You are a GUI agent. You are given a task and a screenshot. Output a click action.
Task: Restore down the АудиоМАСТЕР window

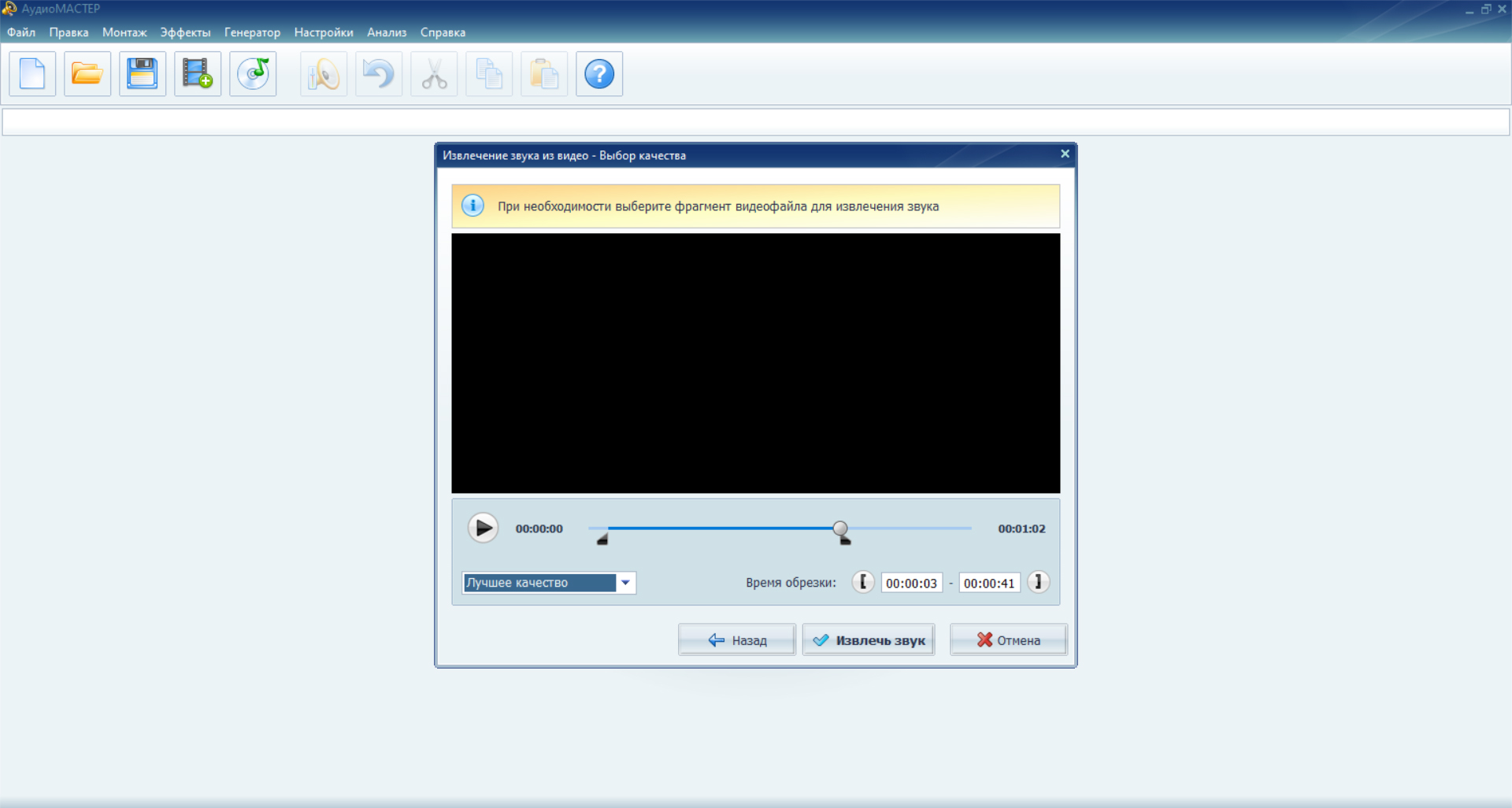1485,9
